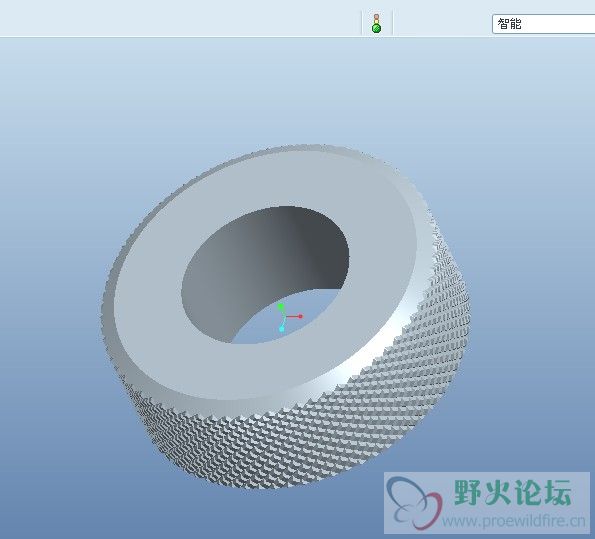Click the traffic light regeneration status icon
This screenshot has height=539, width=595.
[x=376, y=24]
